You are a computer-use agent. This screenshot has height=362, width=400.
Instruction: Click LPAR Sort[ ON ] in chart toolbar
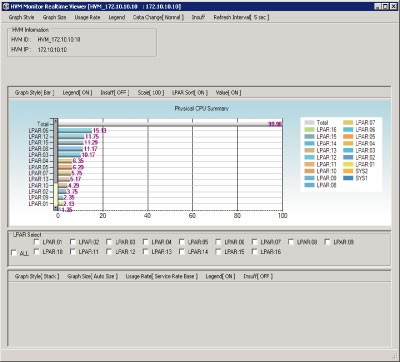pos(190,93)
